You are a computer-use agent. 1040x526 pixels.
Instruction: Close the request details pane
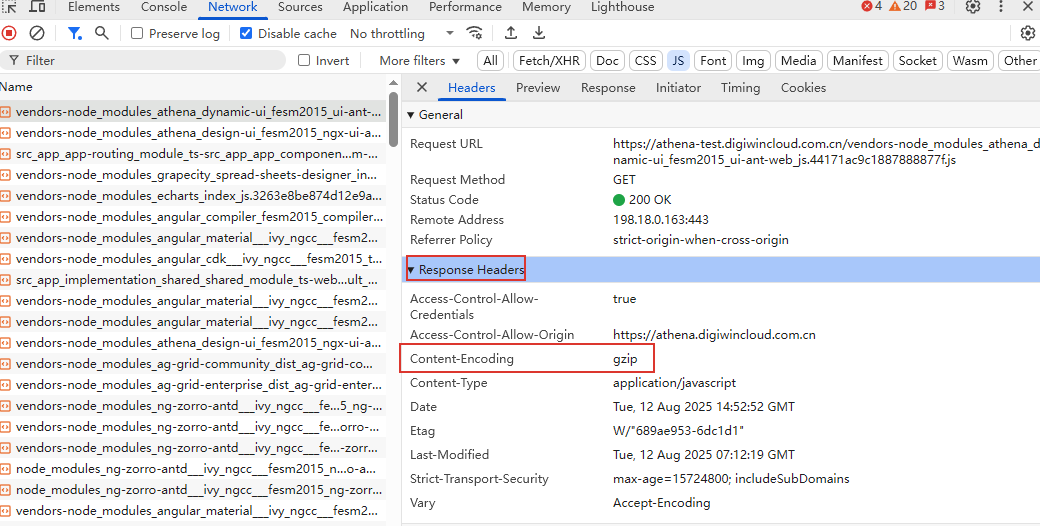[422, 88]
